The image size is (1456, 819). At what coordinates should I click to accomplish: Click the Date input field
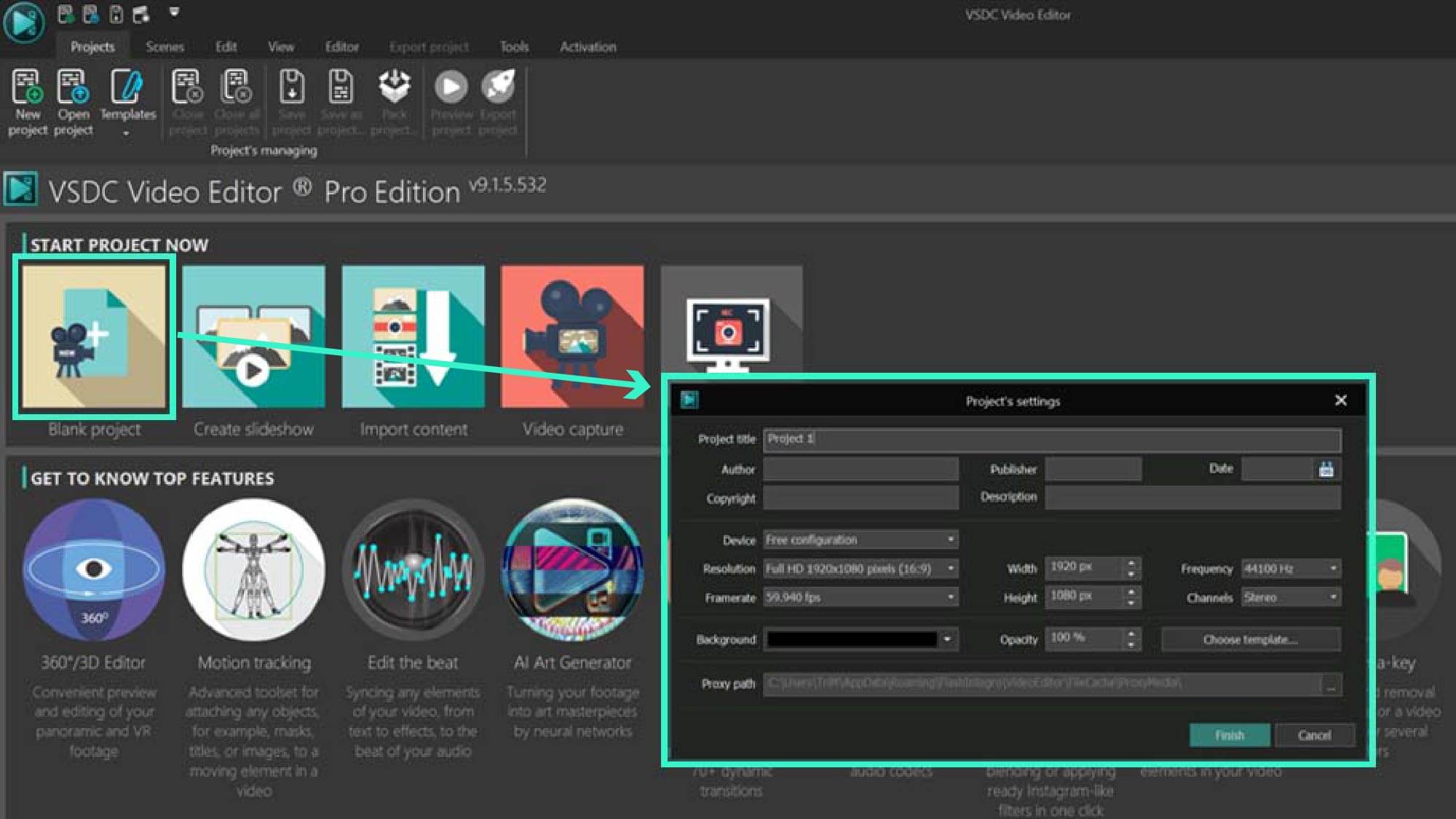pos(1279,470)
